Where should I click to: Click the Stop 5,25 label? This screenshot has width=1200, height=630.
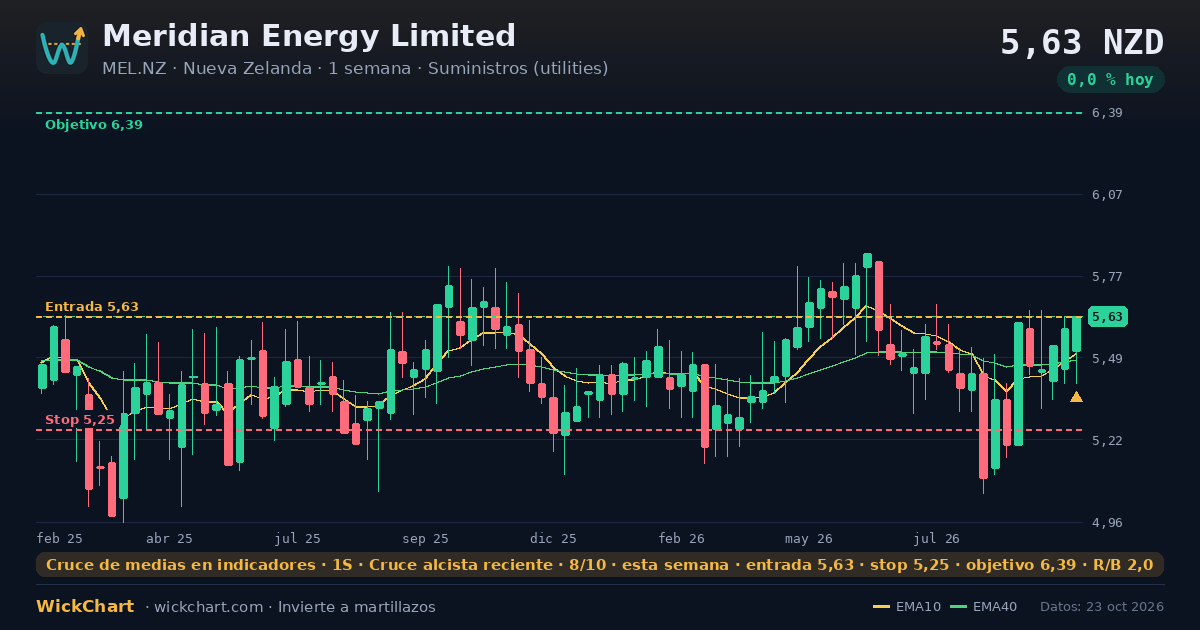[x=80, y=420]
